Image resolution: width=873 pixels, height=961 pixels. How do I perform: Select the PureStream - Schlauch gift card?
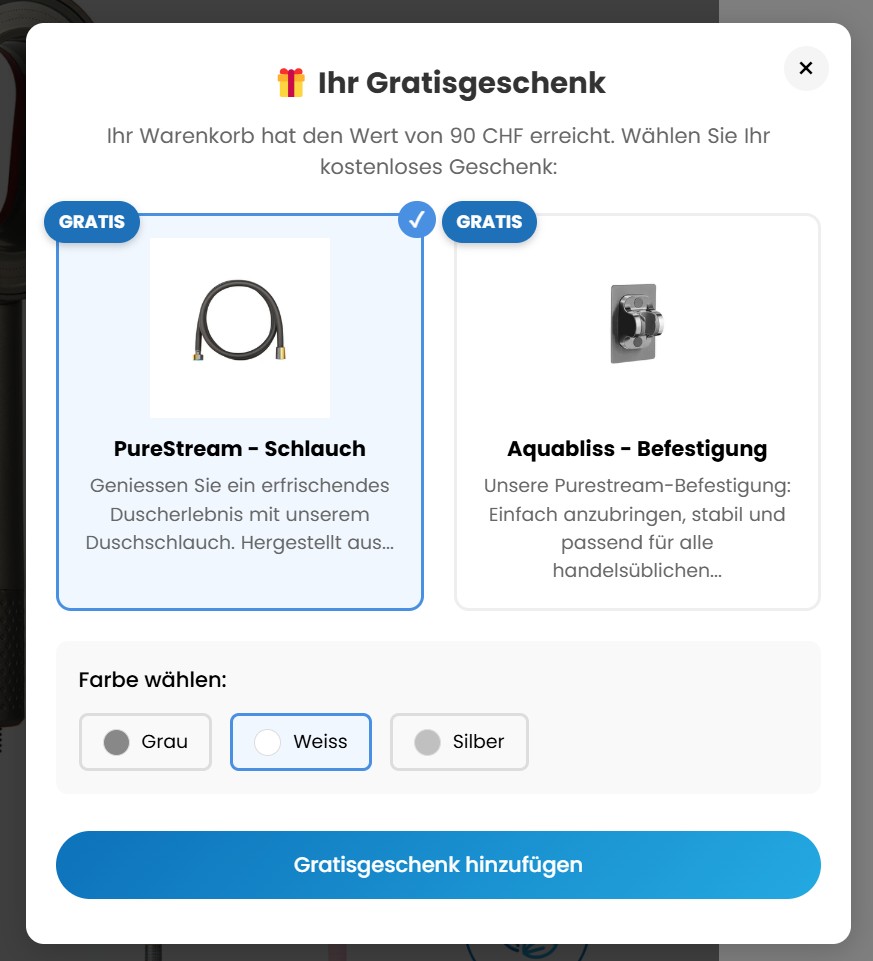click(x=240, y=412)
